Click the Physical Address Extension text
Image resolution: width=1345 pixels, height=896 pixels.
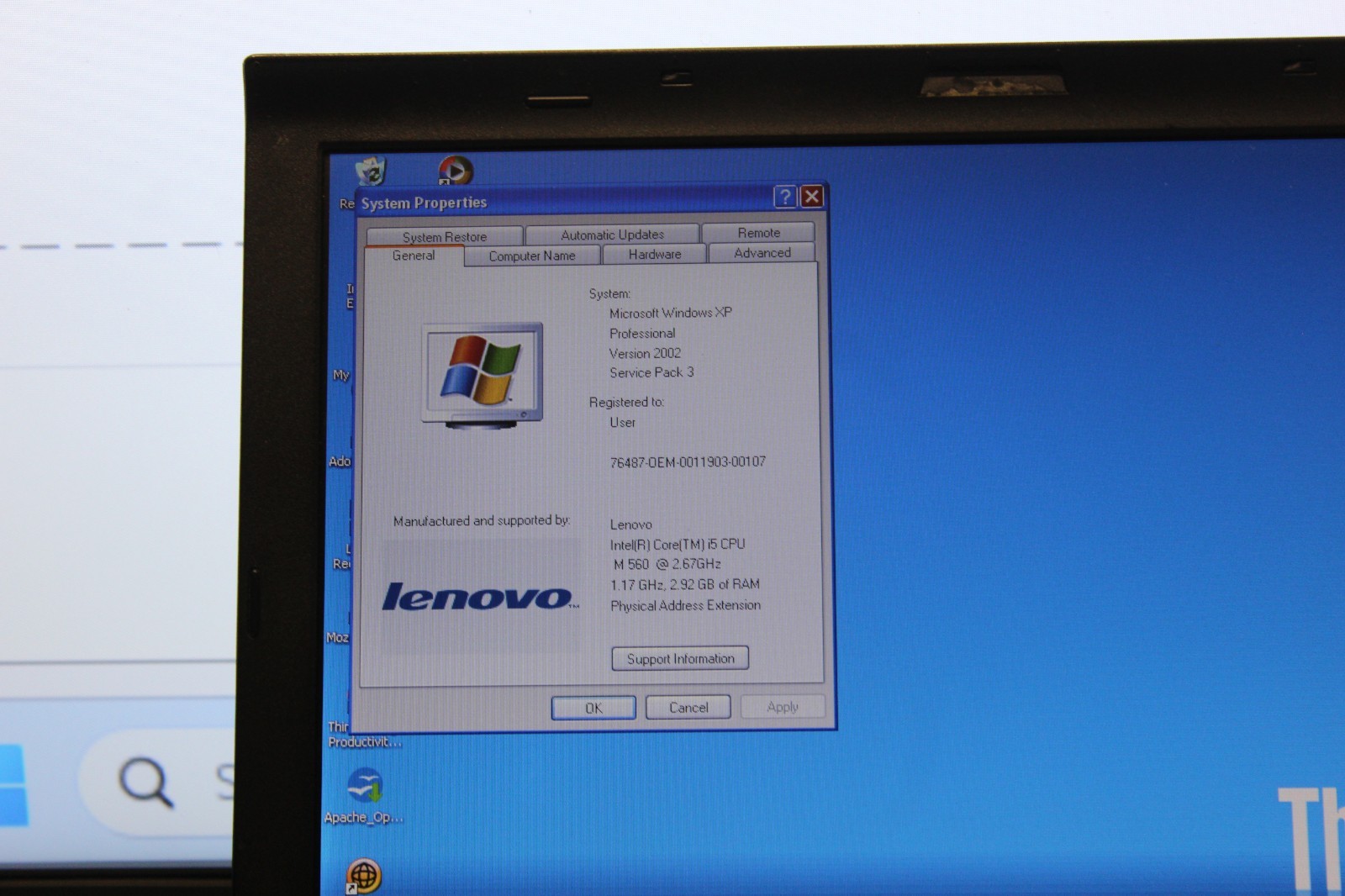[685, 605]
